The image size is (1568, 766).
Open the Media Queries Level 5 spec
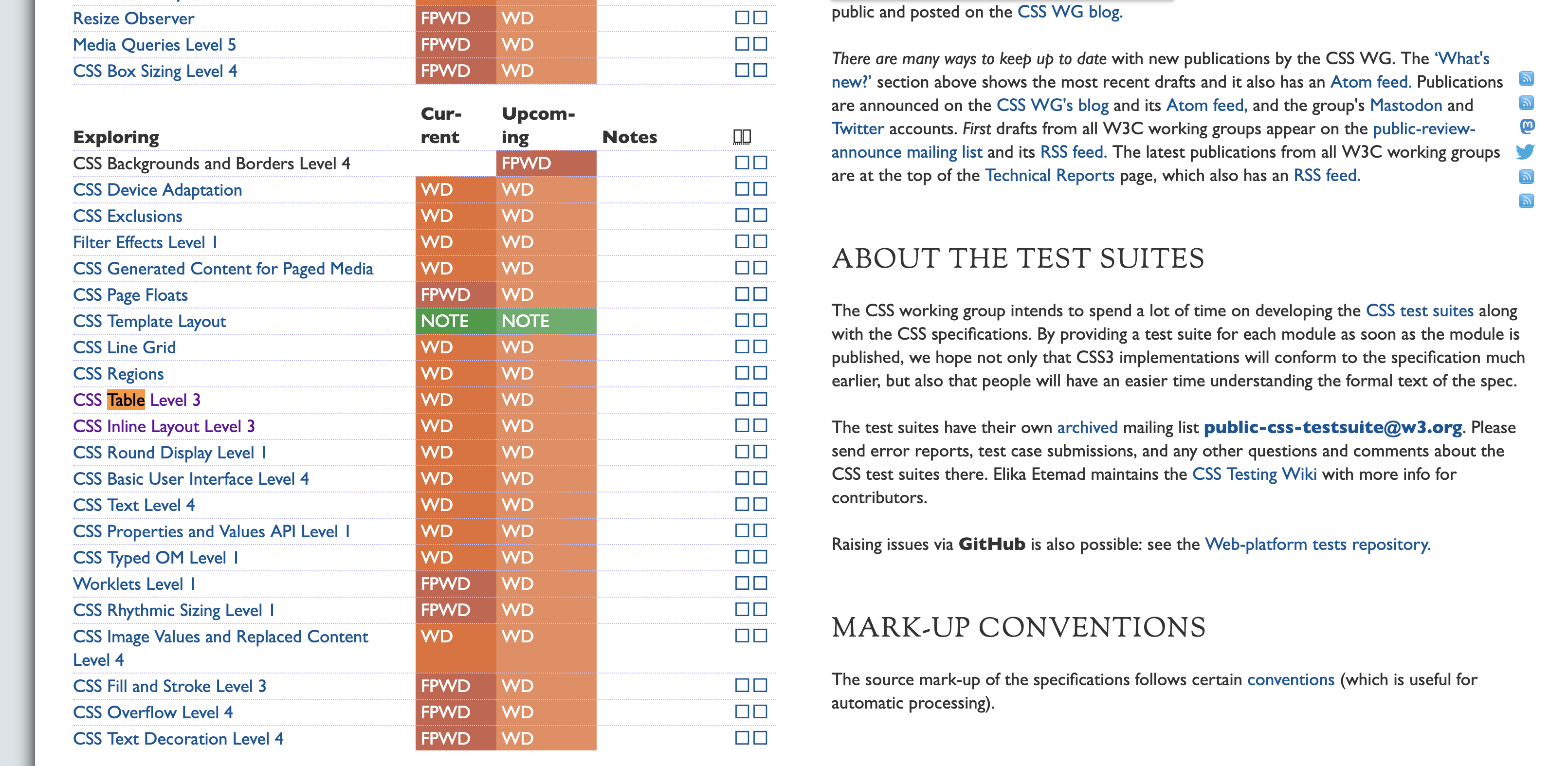(154, 44)
